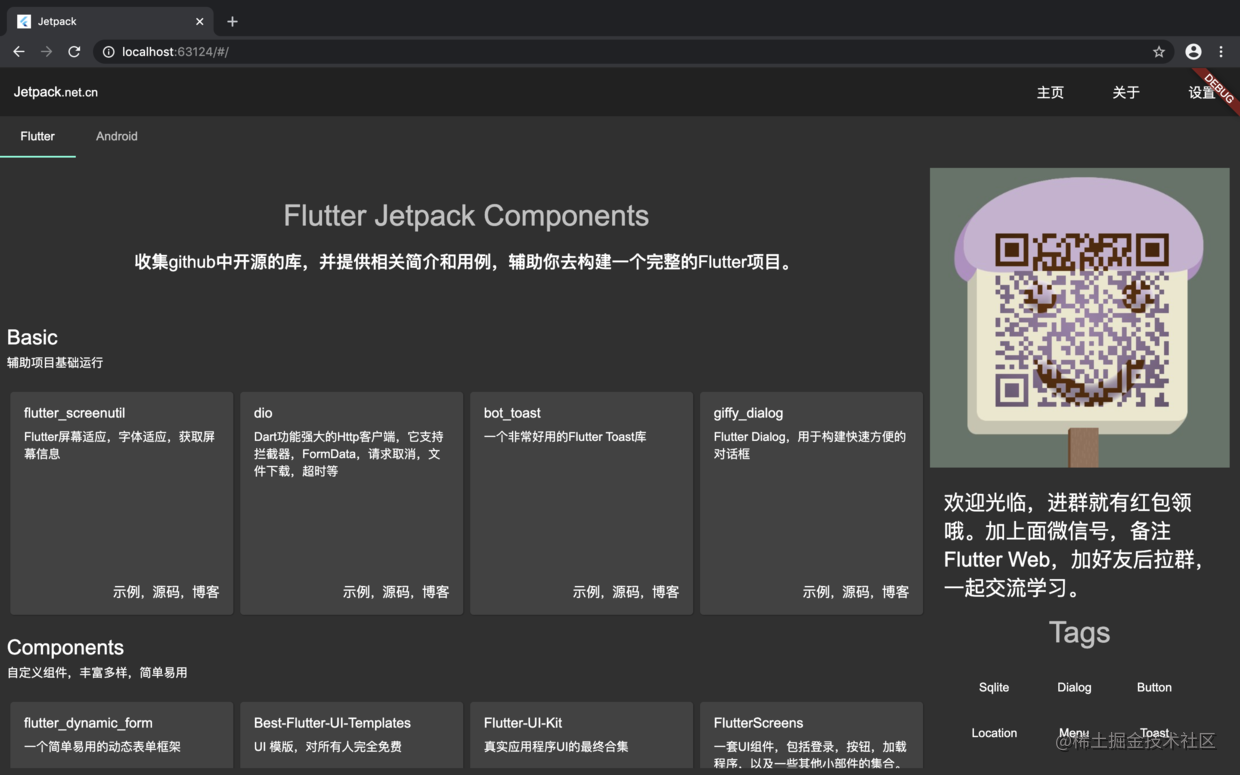Select the Menu tag
Image resolution: width=1240 pixels, height=775 pixels.
(1074, 733)
